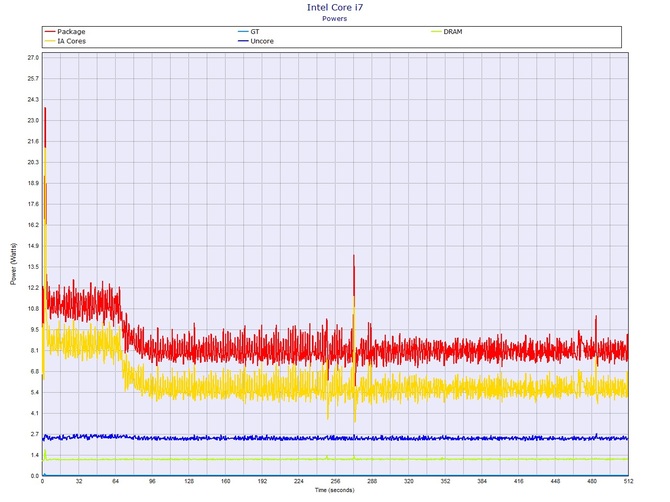The height and width of the screenshot is (502, 670).
Task: Click the IA Cores legend entry
Action: pyautogui.click(x=65, y=41)
